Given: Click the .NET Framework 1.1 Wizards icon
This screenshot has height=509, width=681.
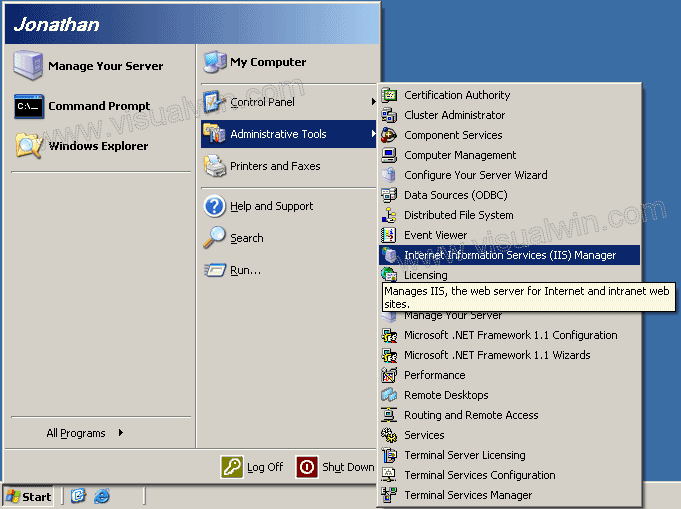Looking at the screenshot, I should [389, 355].
